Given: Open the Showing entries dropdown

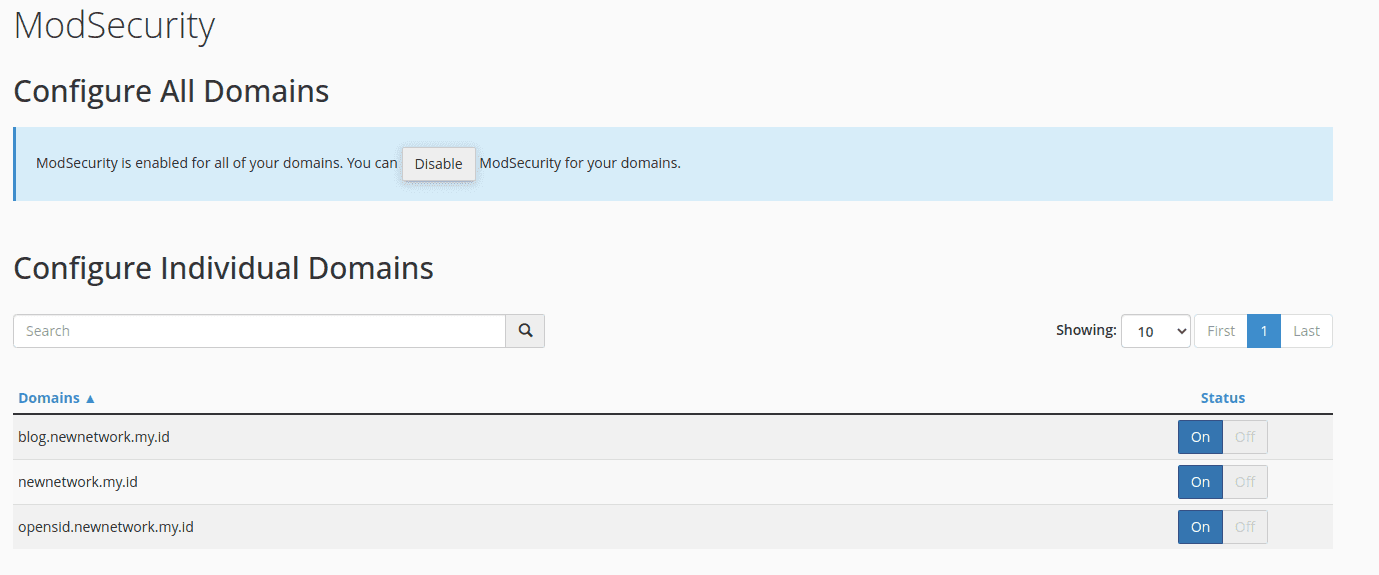Looking at the screenshot, I should 1156,331.
